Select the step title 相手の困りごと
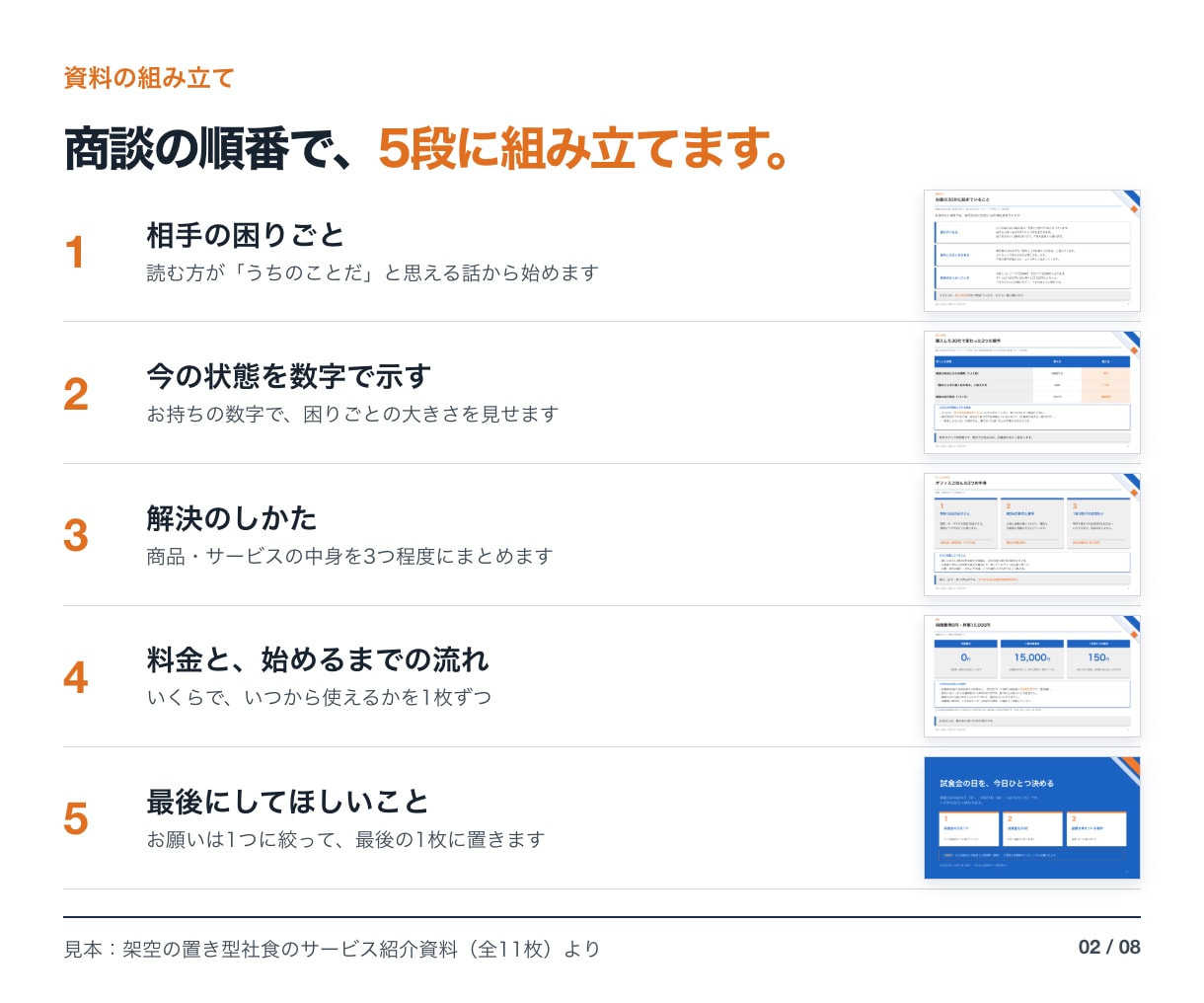Image resolution: width=1204 pixels, height=1003 pixels. [x=245, y=235]
